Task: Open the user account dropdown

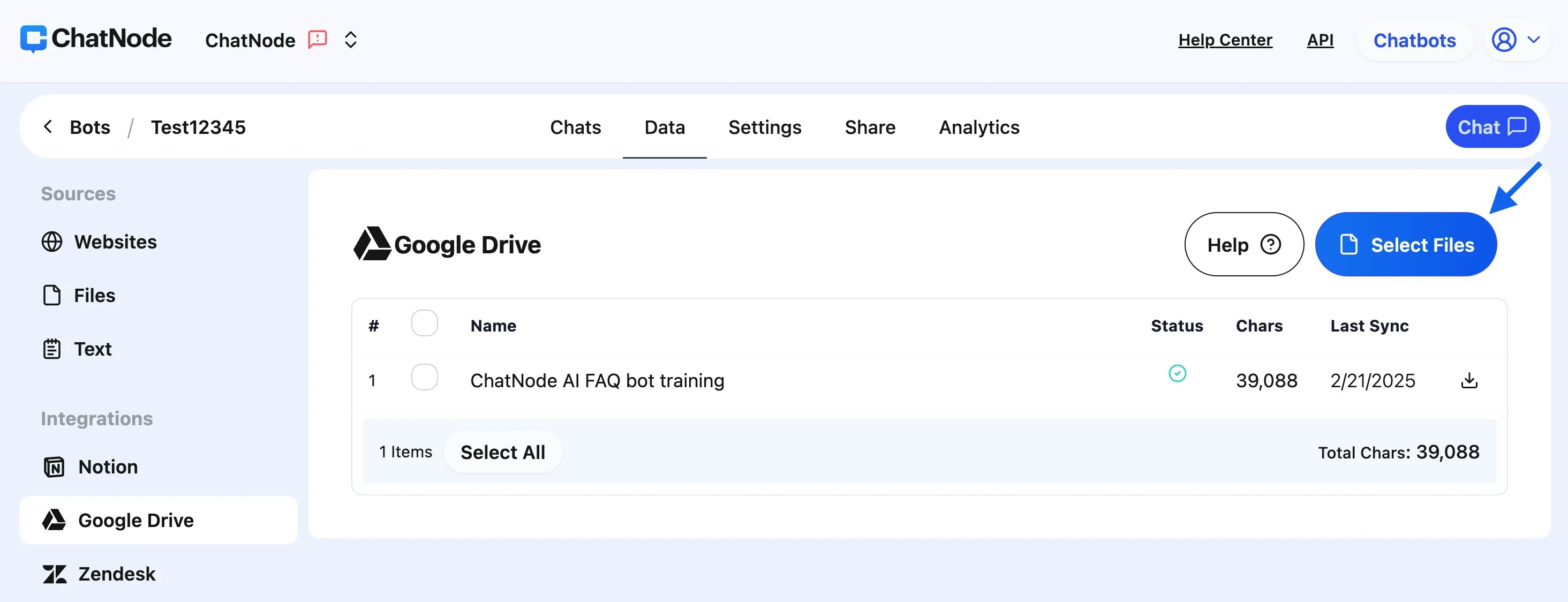Action: 1516,40
